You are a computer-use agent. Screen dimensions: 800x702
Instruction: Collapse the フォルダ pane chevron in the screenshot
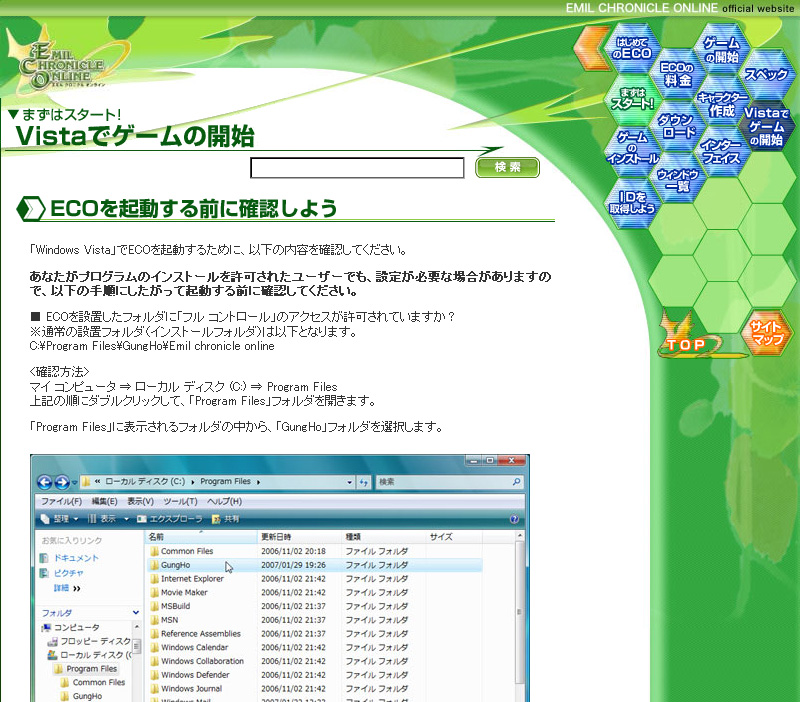[135, 612]
